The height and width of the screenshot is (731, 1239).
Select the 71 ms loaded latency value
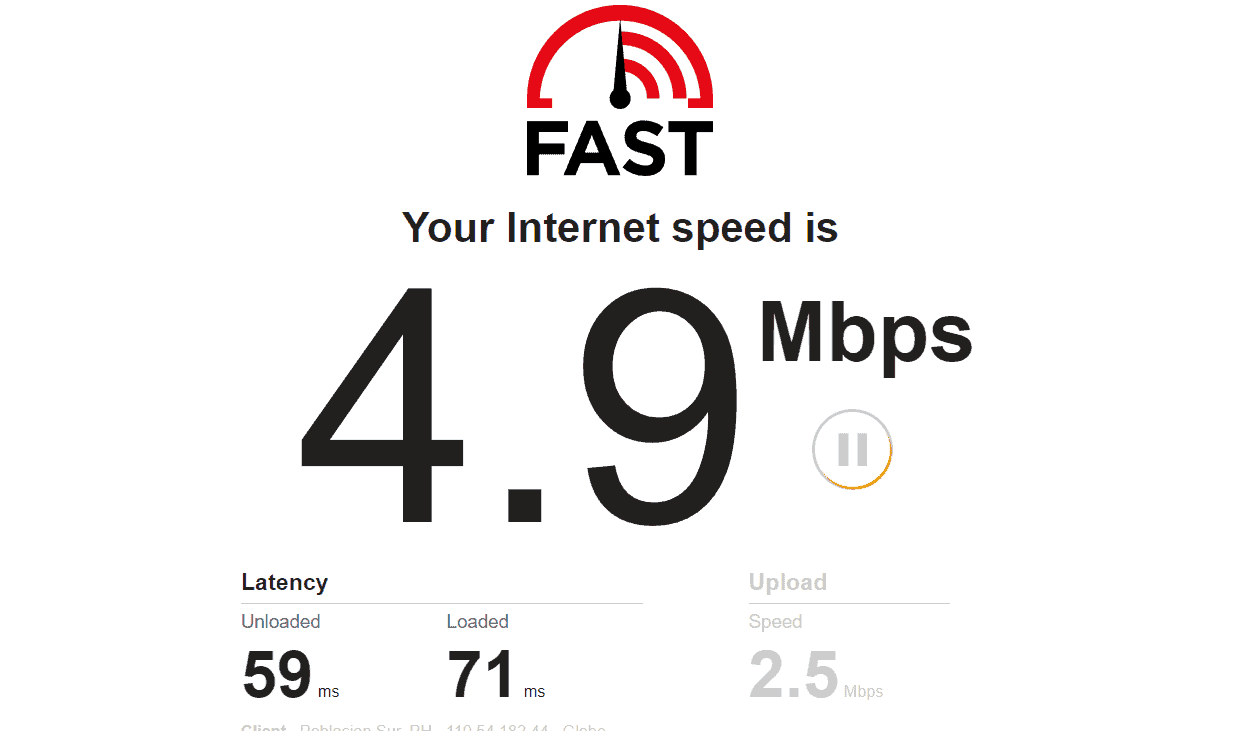tap(482, 675)
